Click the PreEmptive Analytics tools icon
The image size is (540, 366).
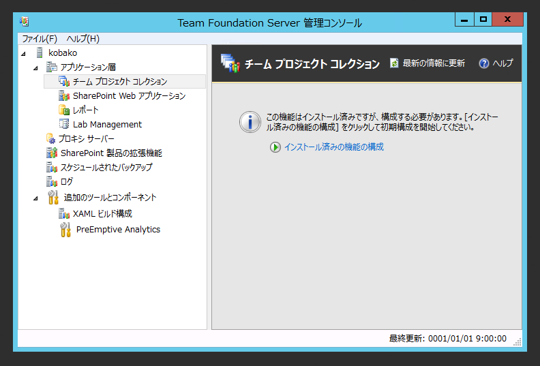65,230
